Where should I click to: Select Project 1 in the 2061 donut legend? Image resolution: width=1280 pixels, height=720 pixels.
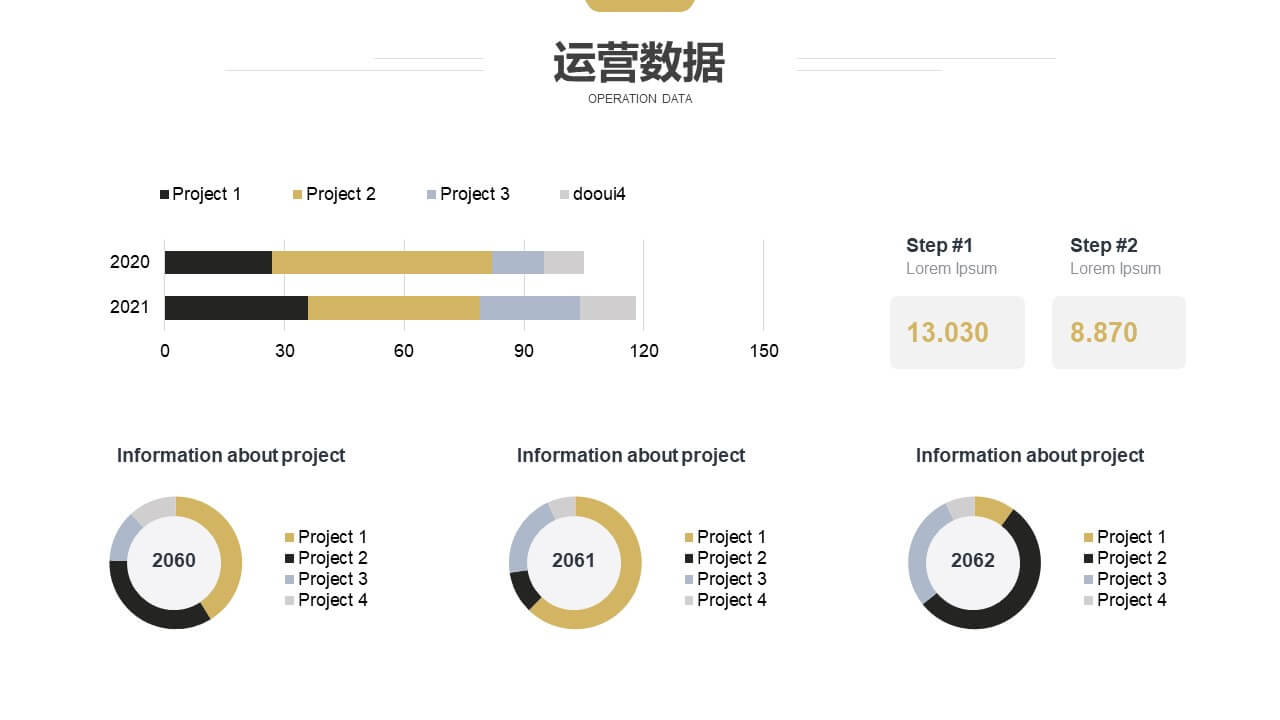pos(731,537)
